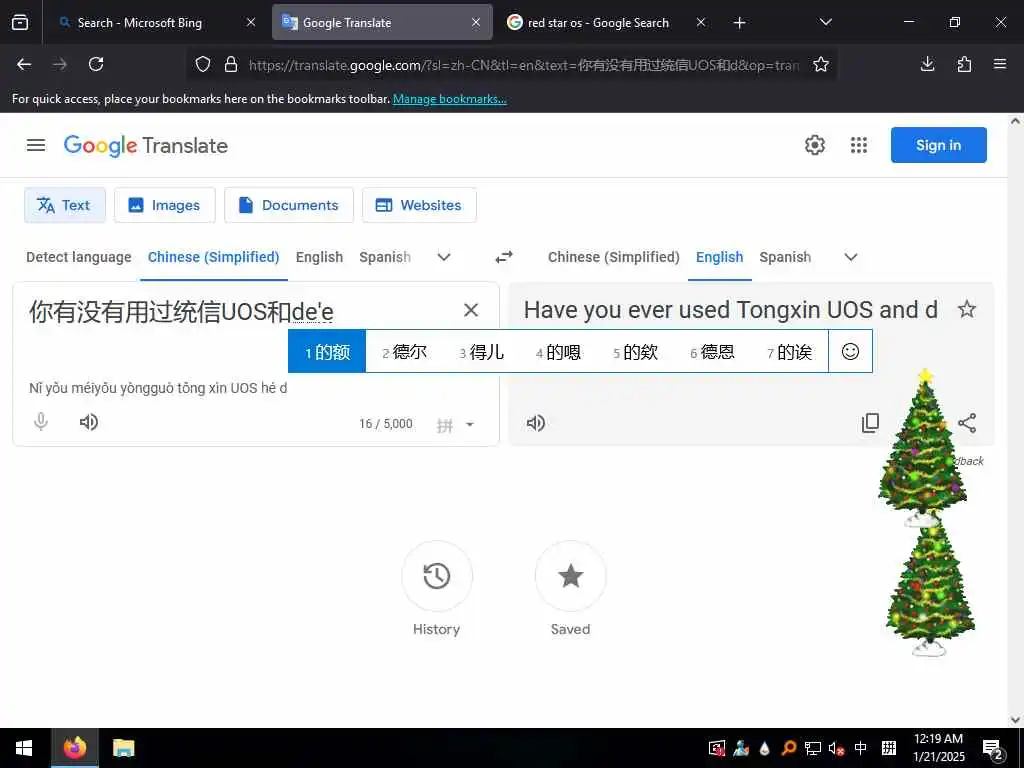Listen to the source text
1024x768 pixels.
pos(89,422)
